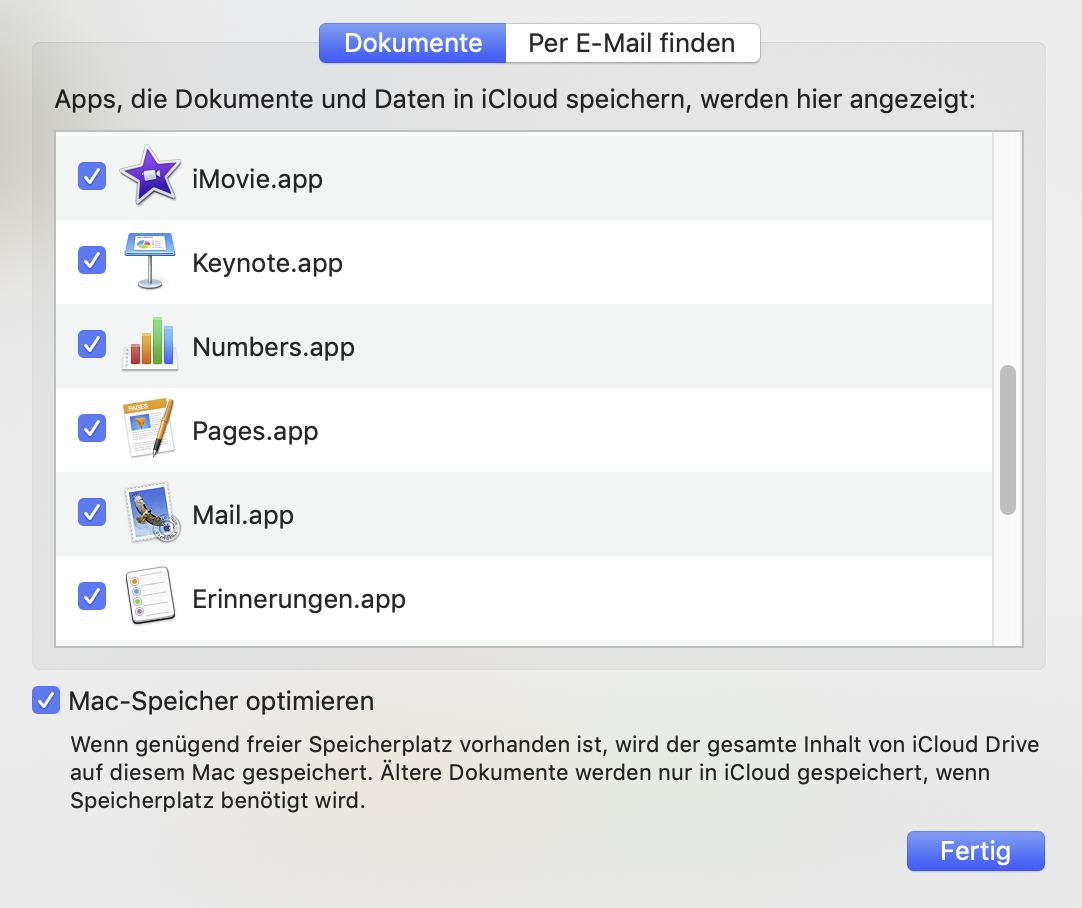Disable iCloud for Keynote.app checkbox
Viewport: 1082px width, 908px height.
pyautogui.click(x=92, y=261)
